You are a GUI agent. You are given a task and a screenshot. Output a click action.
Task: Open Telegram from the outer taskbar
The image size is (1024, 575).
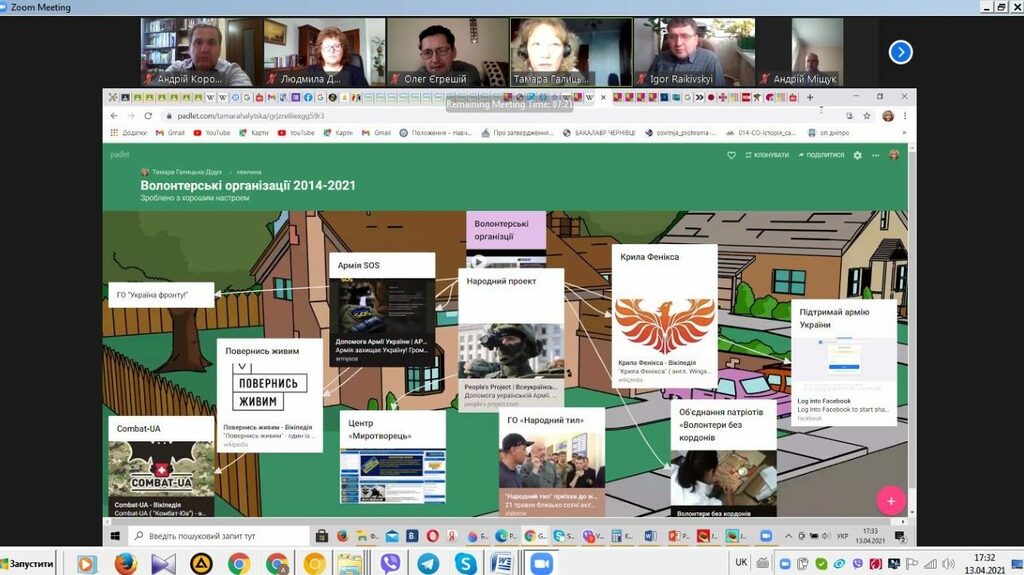click(x=428, y=564)
